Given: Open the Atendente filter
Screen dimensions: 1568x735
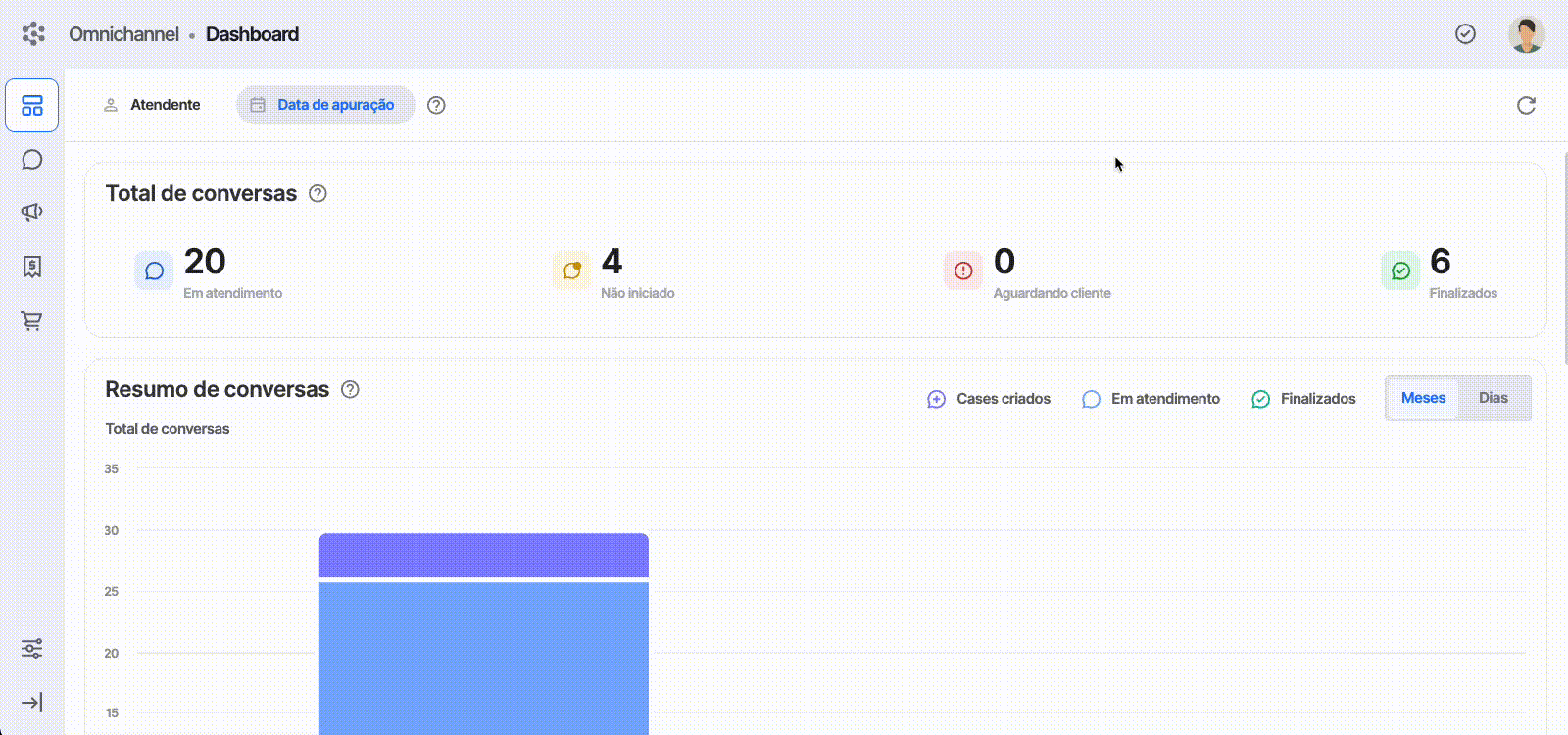Looking at the screenshot, I should point(152,105).
